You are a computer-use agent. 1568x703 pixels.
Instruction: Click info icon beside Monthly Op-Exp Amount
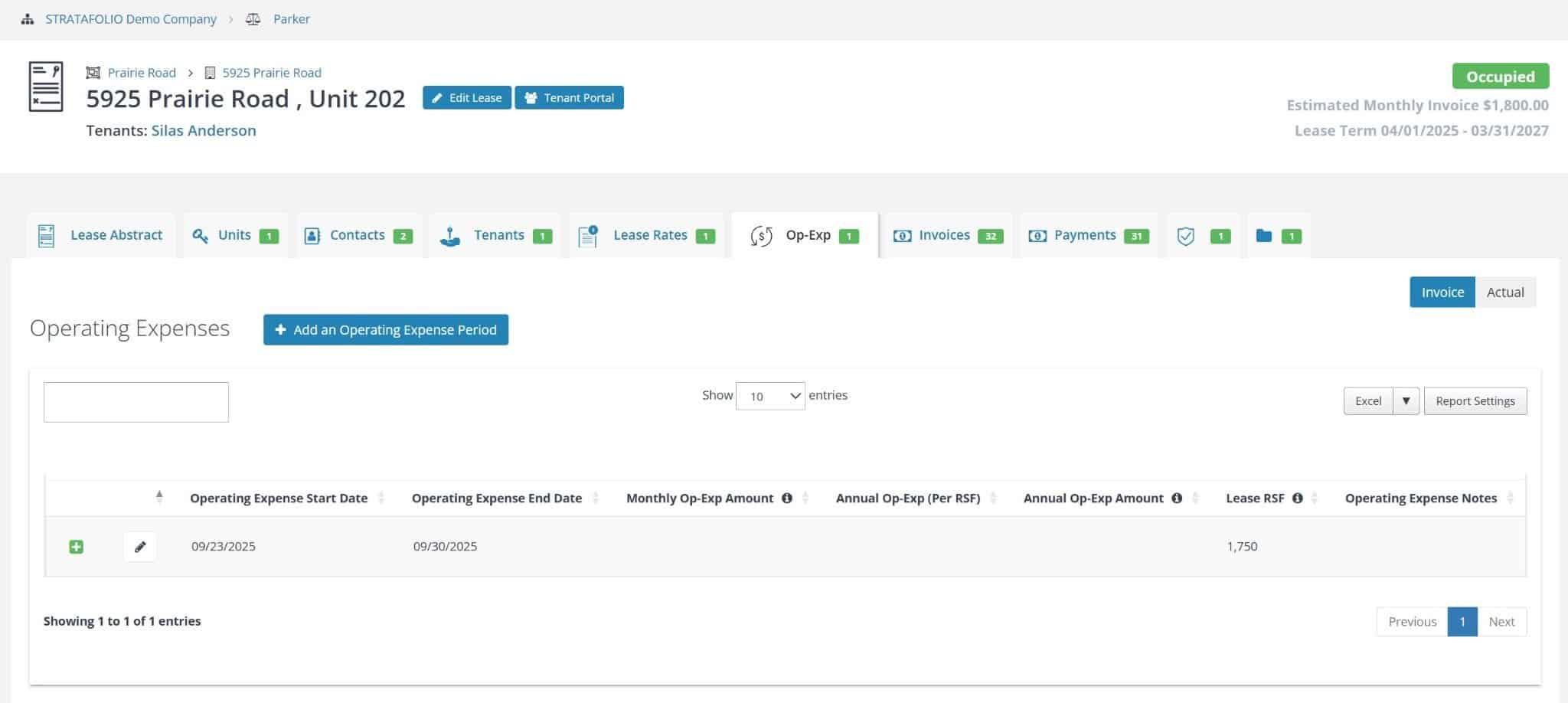coord(786,499)
